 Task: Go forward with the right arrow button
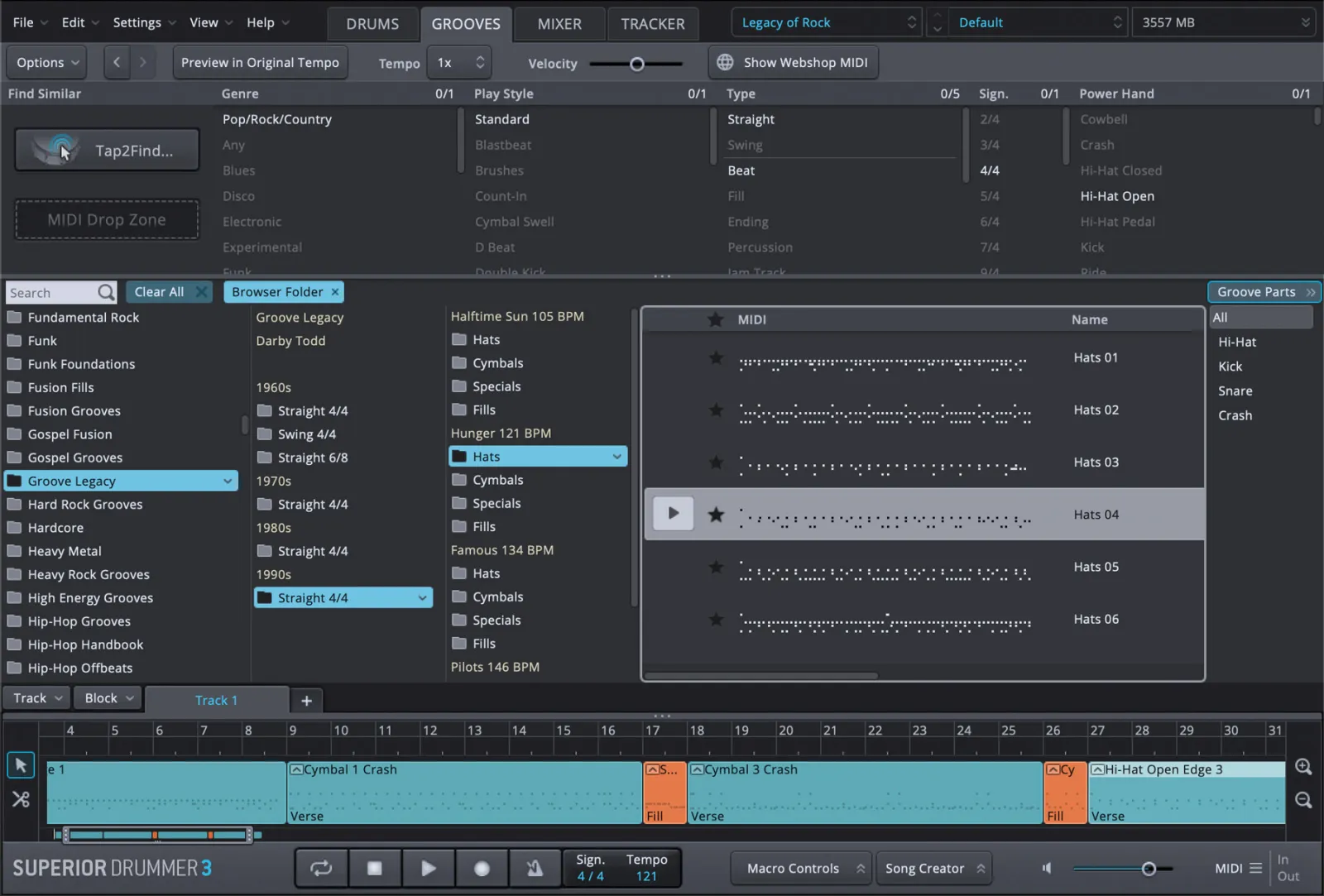[143, 62]
